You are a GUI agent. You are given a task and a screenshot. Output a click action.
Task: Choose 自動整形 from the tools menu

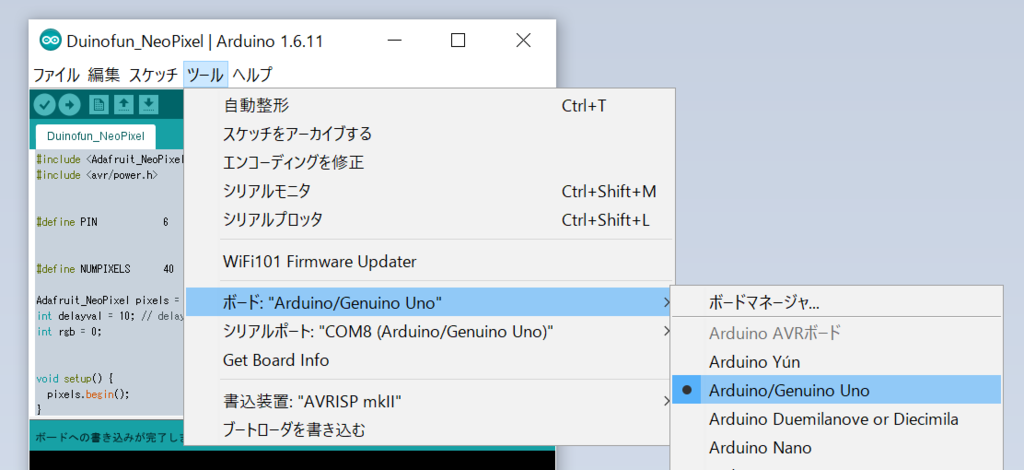pos(429,105)
